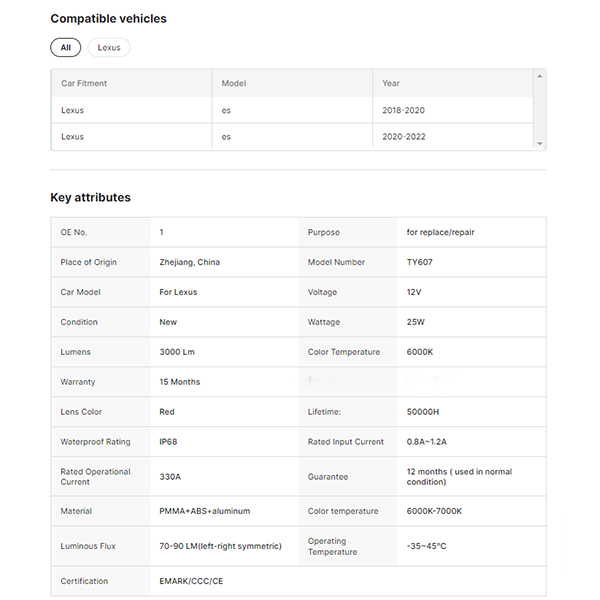
Task: Click the TY607 model number value
Action: click(420, 262)
